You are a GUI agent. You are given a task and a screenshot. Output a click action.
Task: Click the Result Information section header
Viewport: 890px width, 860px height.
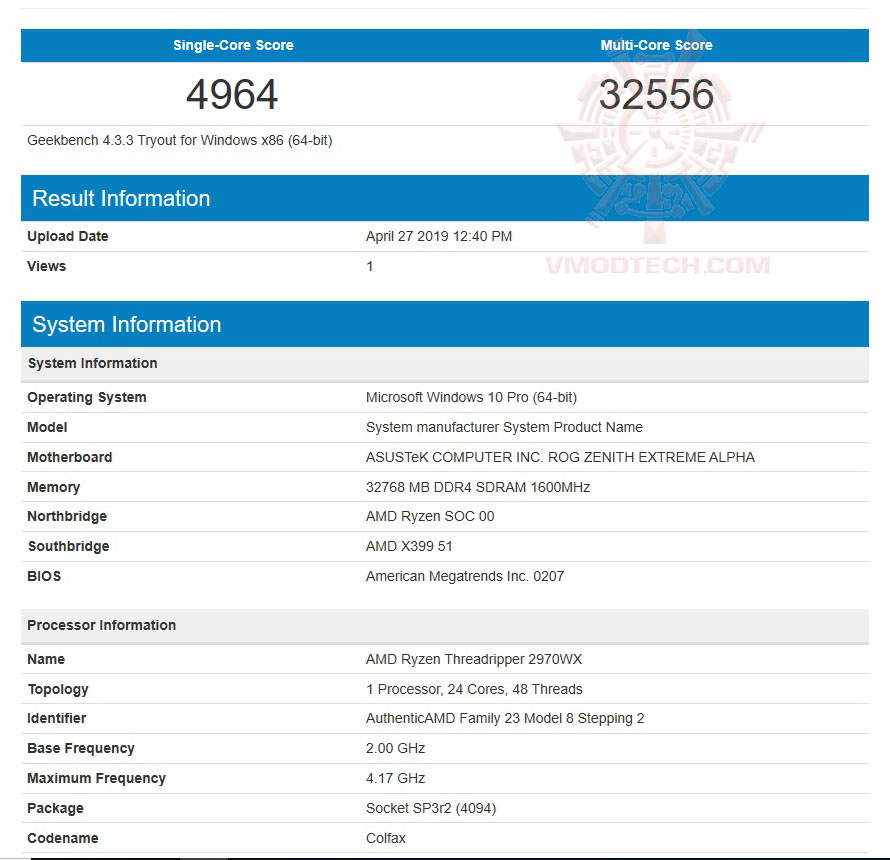click(444, 198)
